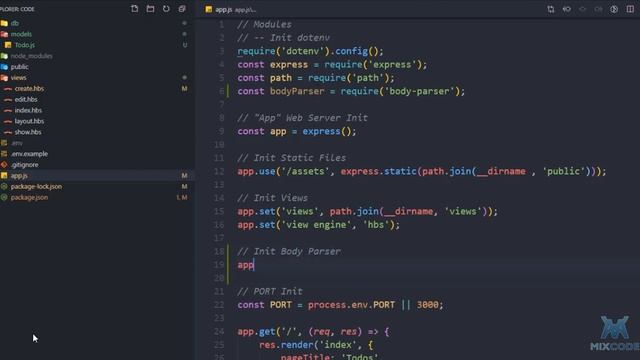This screenshot has height=360, width=640.
Task: Click 'res.render' on line 25
Action: tap(286, 345)
